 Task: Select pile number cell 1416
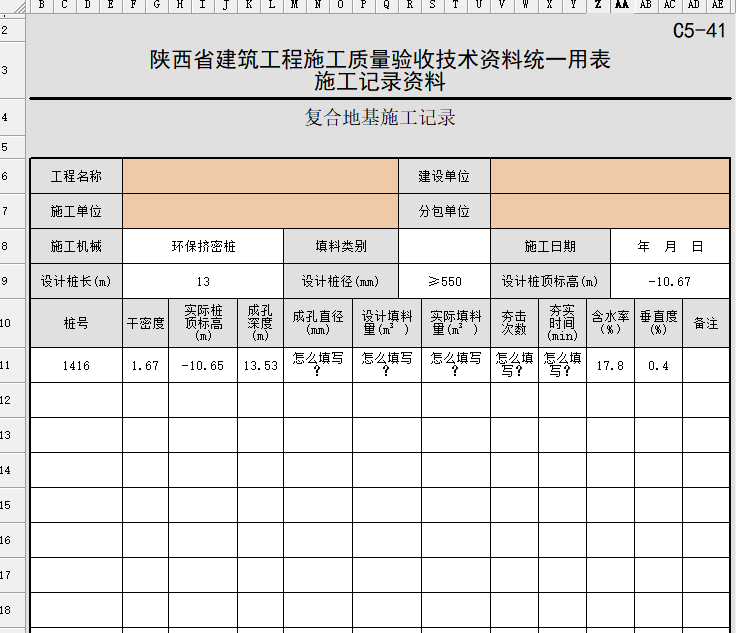pos(76,366)
